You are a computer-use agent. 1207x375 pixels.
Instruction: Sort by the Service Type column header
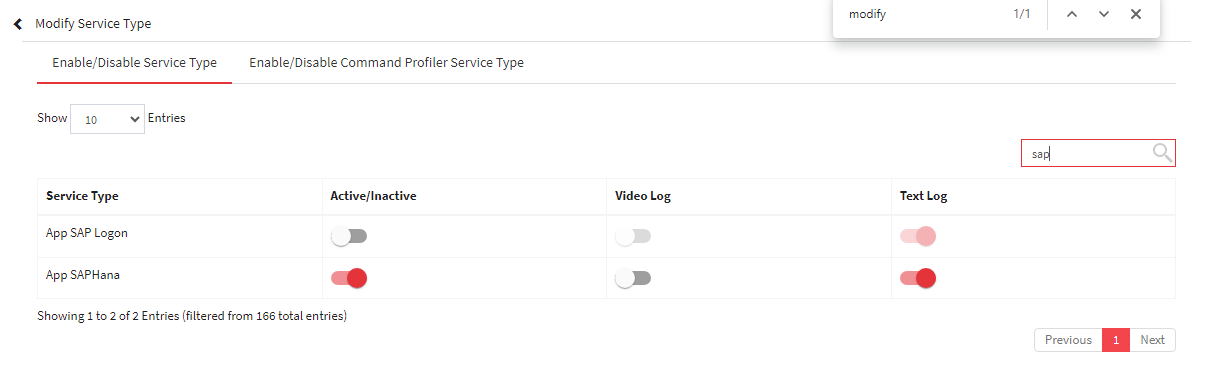tap(82, 196)
